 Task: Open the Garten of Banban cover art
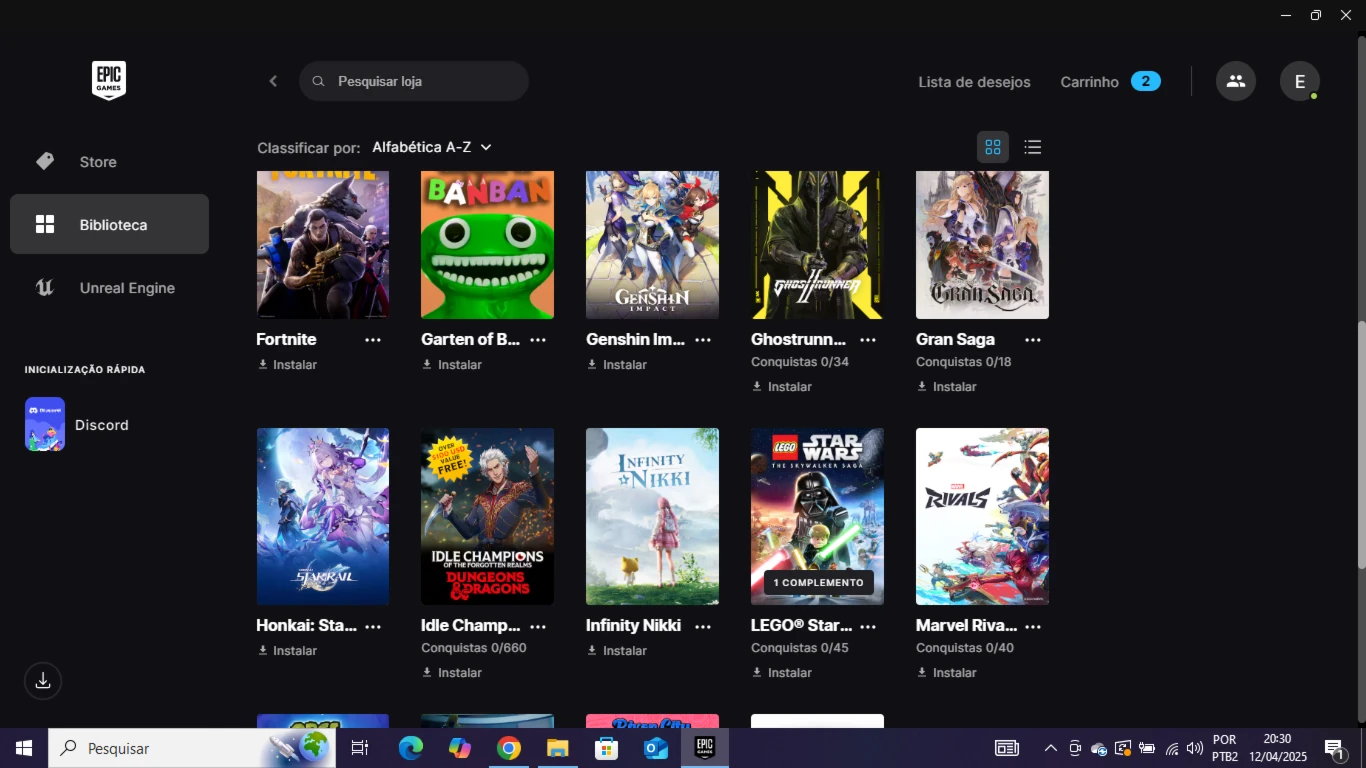tap(487, 245)
